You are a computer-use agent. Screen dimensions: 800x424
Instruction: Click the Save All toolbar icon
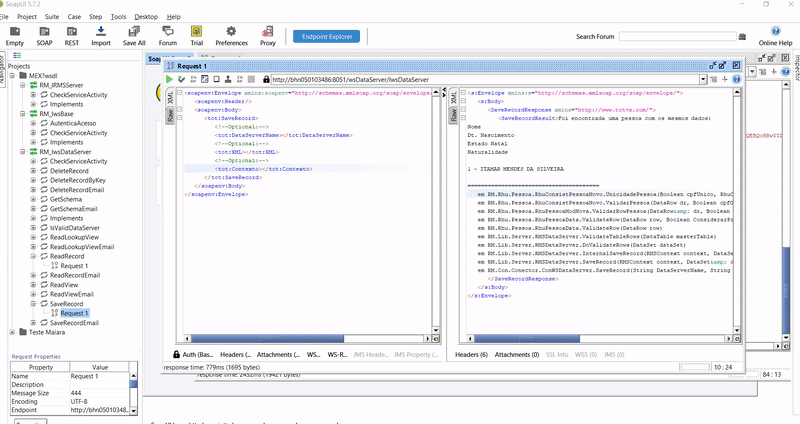(134, 36)
